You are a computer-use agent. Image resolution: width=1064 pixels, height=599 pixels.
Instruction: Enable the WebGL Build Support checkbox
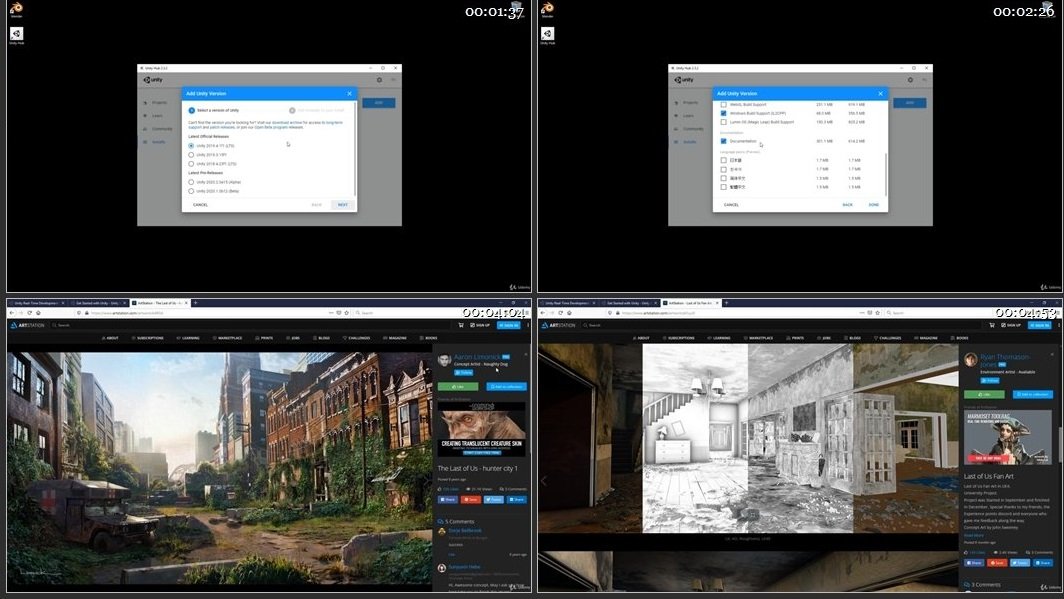pyautogui.click(x=723, y=104)
